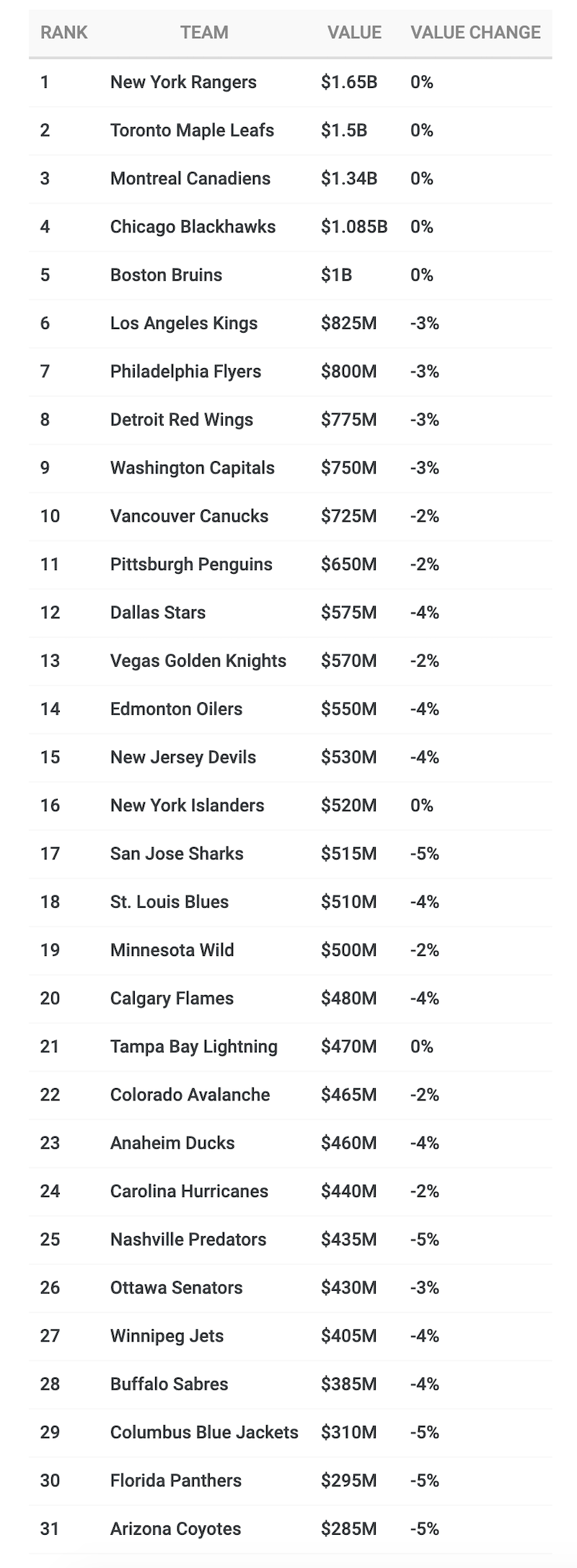Select Montreal Canadiens team cell

click(190, 179)
